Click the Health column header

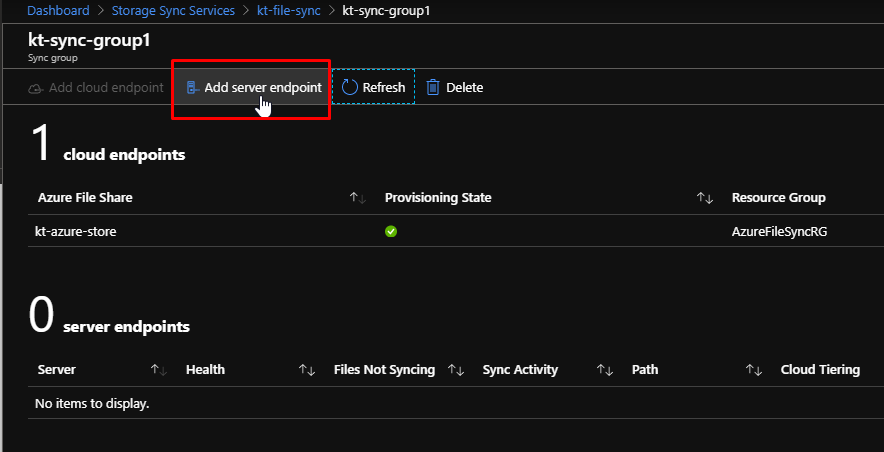tap(205, 370)
